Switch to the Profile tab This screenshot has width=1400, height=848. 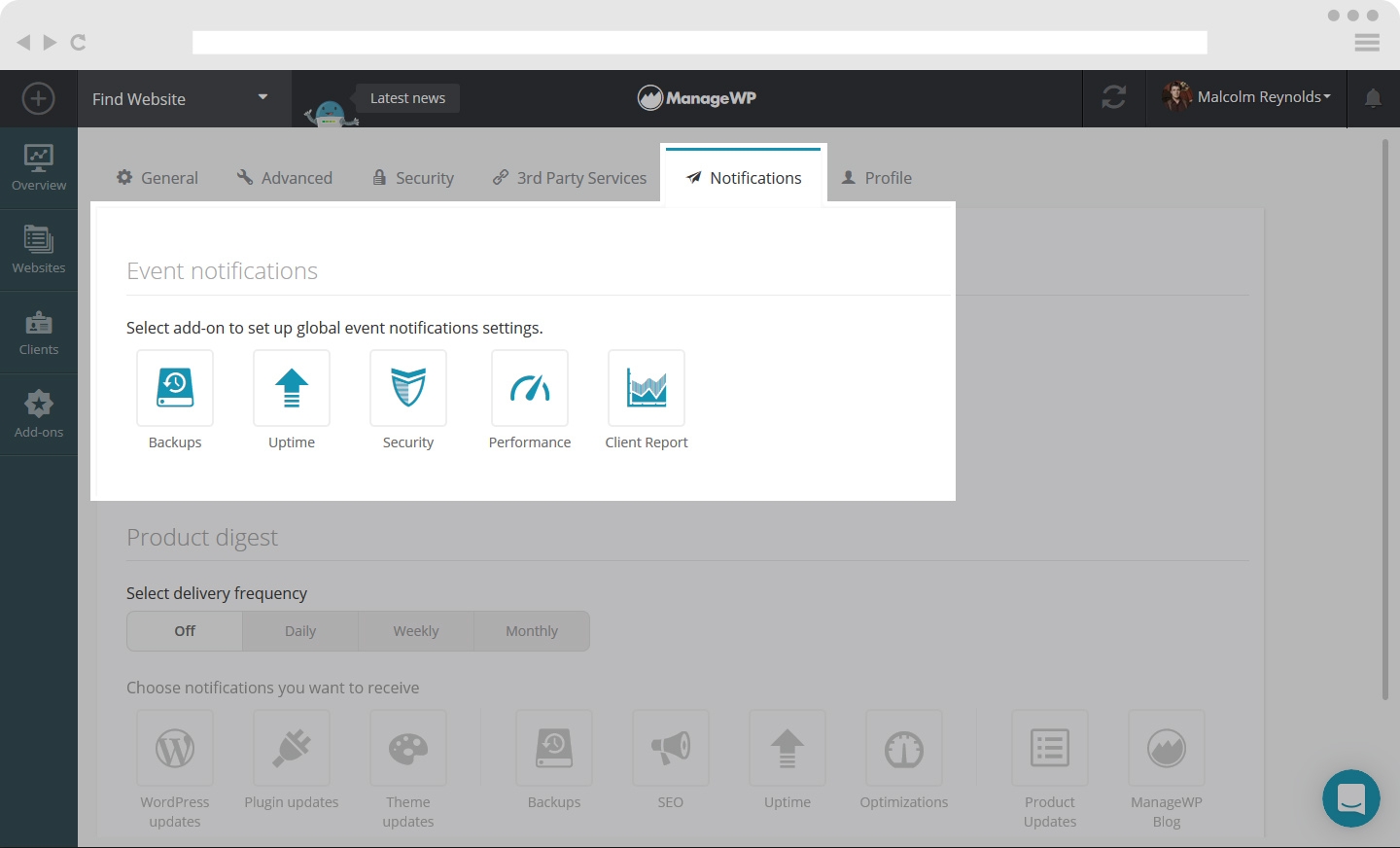pyautogui.click(x=877, y=178)
